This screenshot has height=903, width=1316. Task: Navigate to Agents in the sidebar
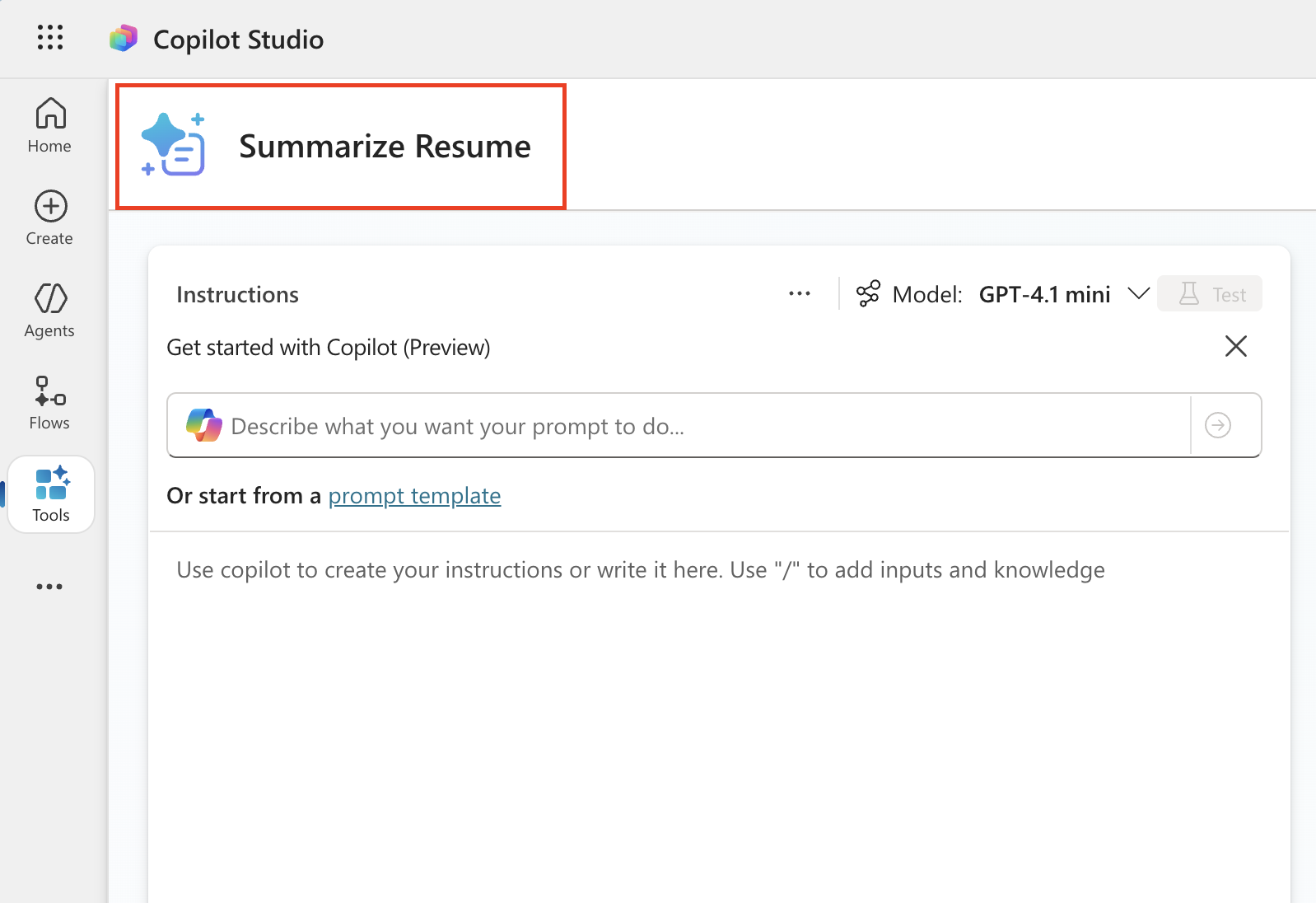click(x=49, y=310)
